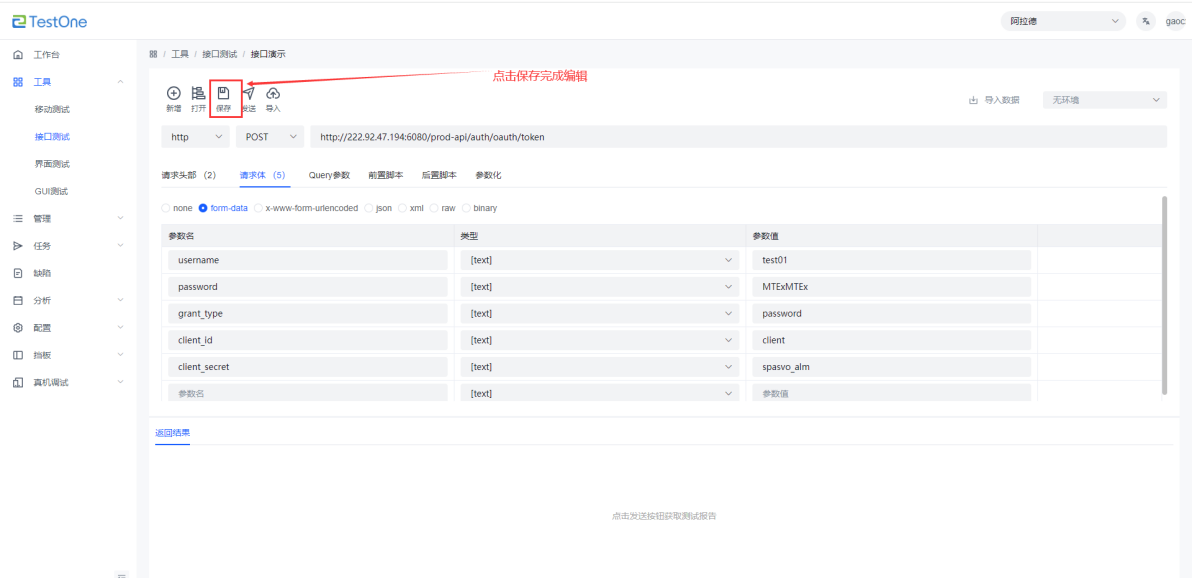Screen dimensions: 1192x578
Task: Collapse sidebar using bottom fold icon
Action: (121, 574)
